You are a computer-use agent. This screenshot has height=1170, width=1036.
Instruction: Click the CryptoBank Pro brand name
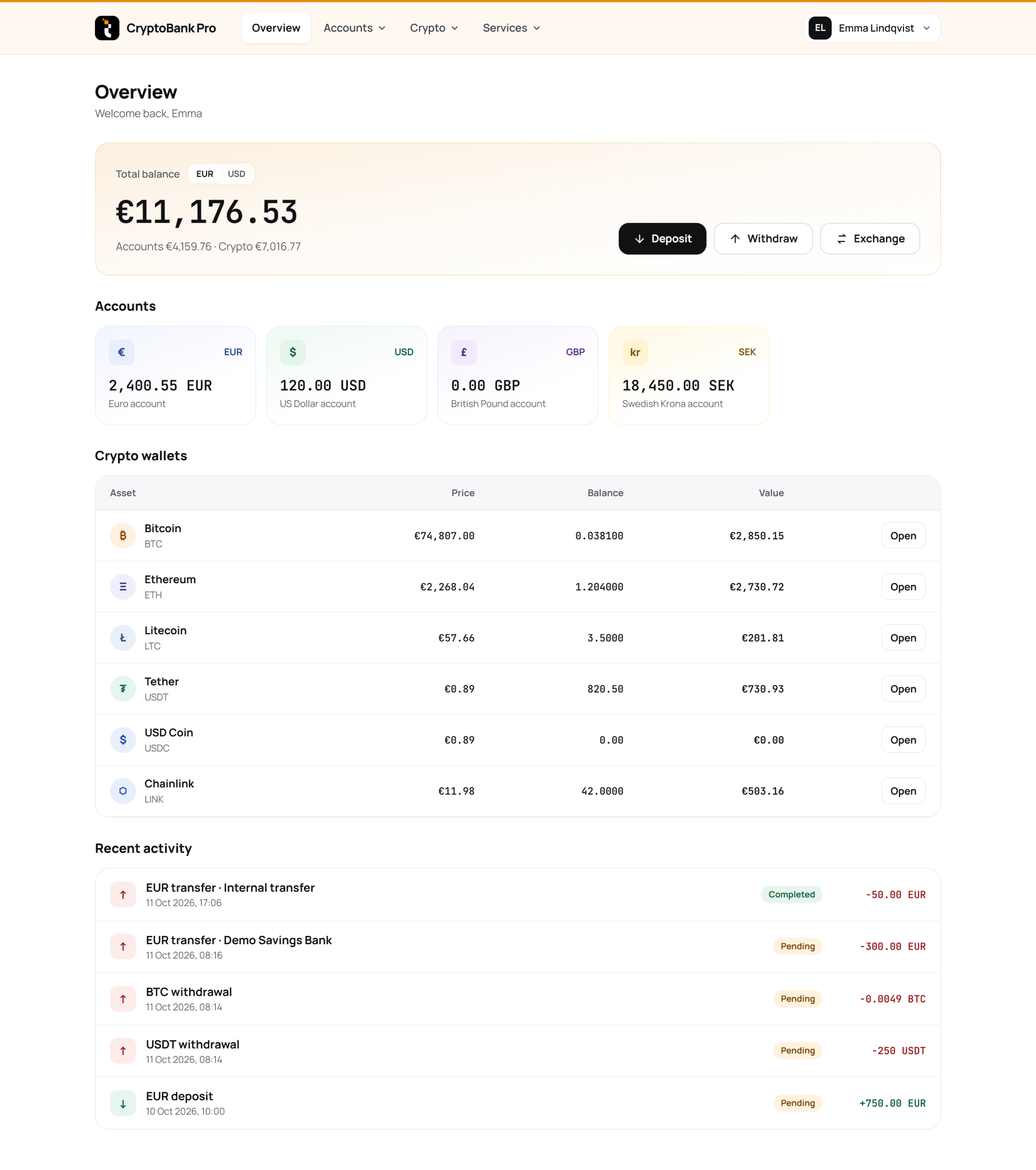tap(171, 28)
